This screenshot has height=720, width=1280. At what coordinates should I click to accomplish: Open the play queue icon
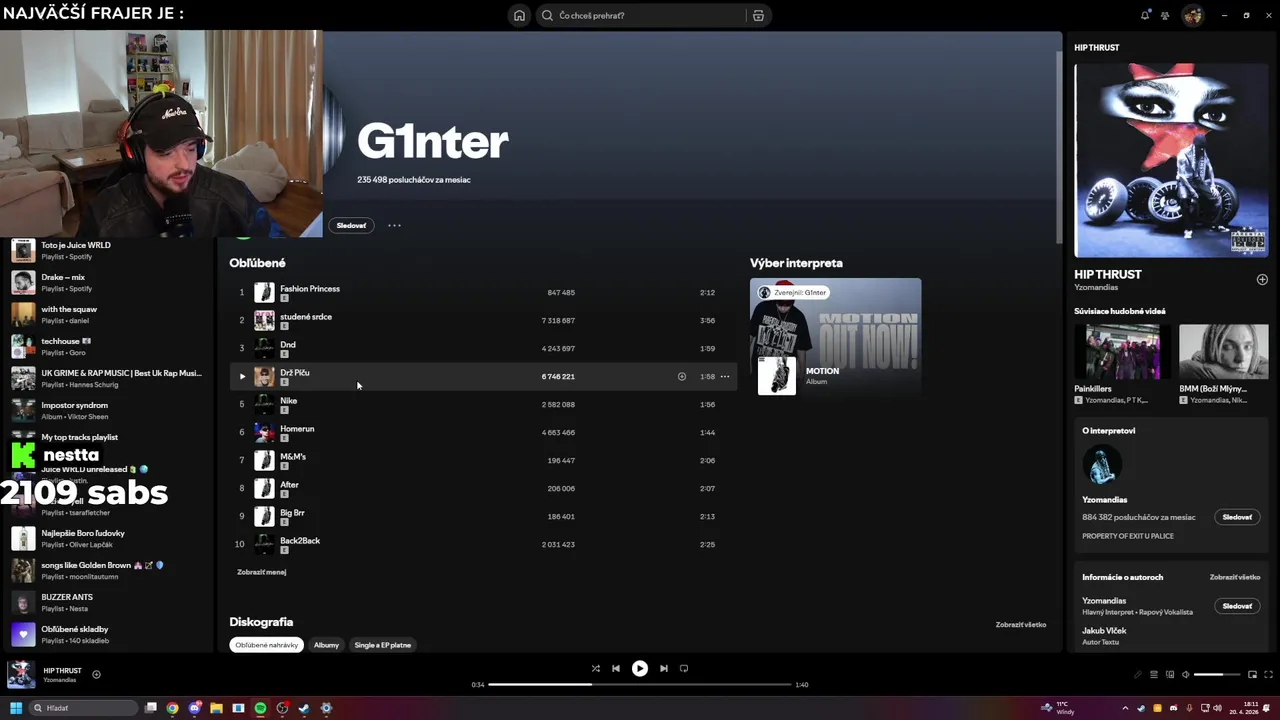tap(1154, 675)
